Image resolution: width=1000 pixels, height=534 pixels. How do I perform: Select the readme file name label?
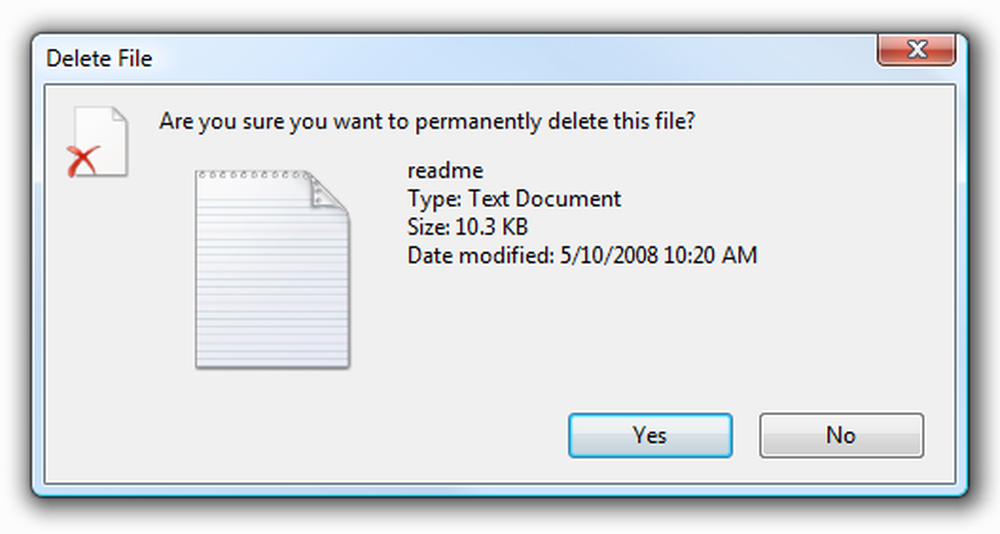point(445,170)
